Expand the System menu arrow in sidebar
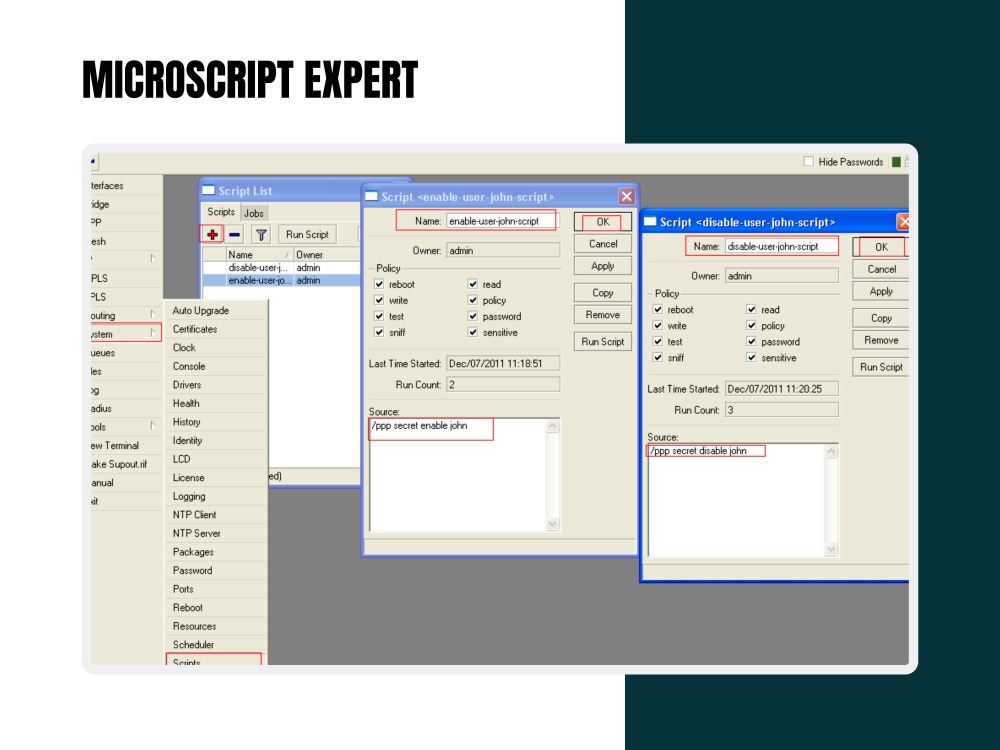 152,333
